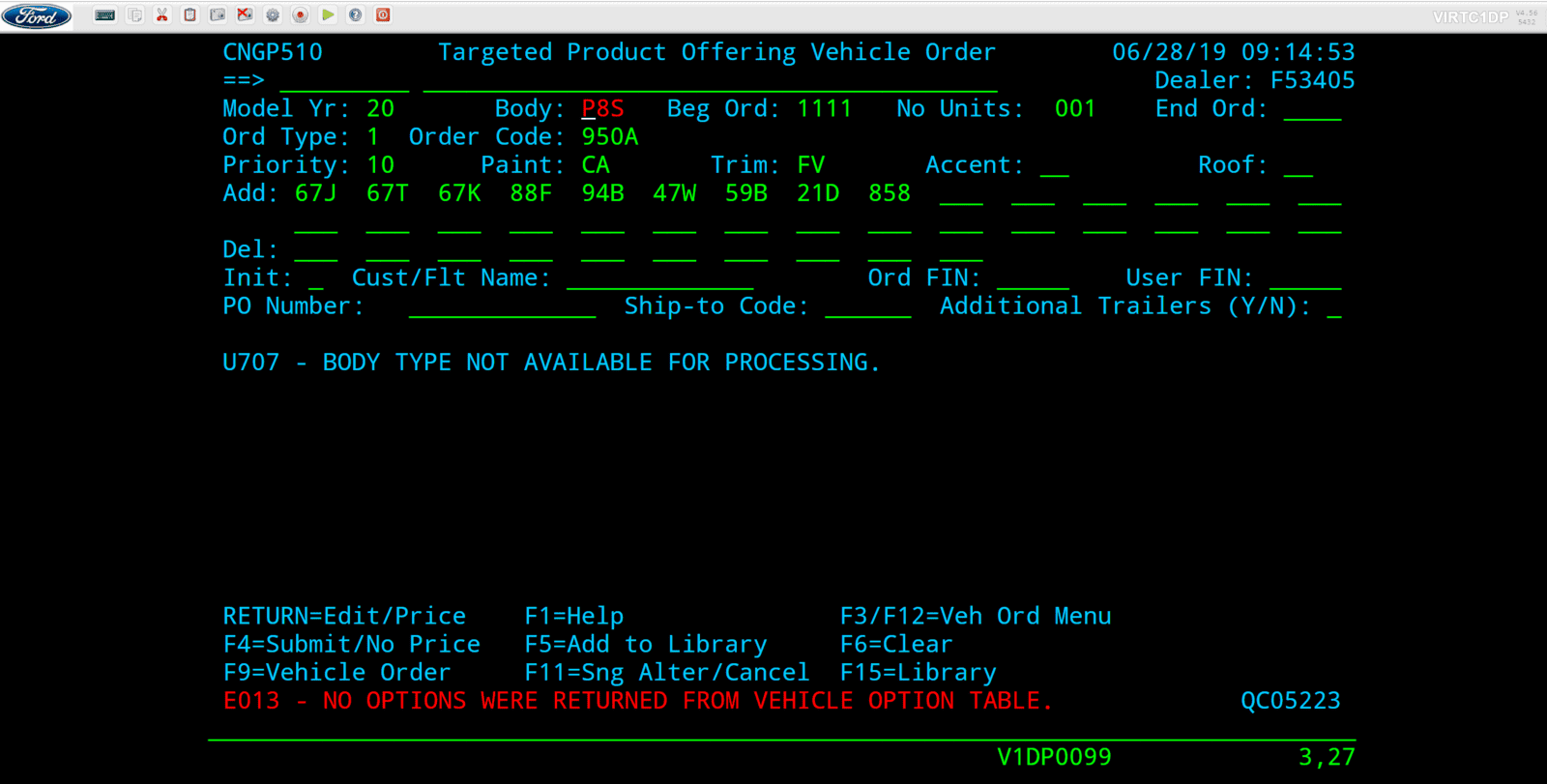The height and width of the screenshot is (784, 1547).
Task: Click the command line after the arrow prompt
Action: coord(344,80)
